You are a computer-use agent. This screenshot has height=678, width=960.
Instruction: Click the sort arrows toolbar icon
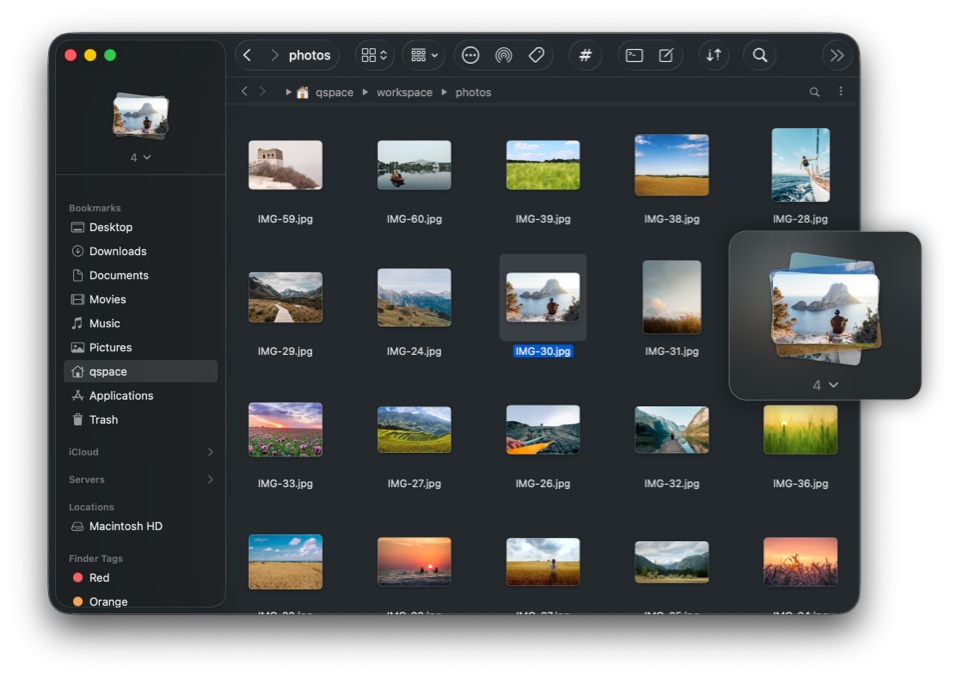tap(713, 56)
